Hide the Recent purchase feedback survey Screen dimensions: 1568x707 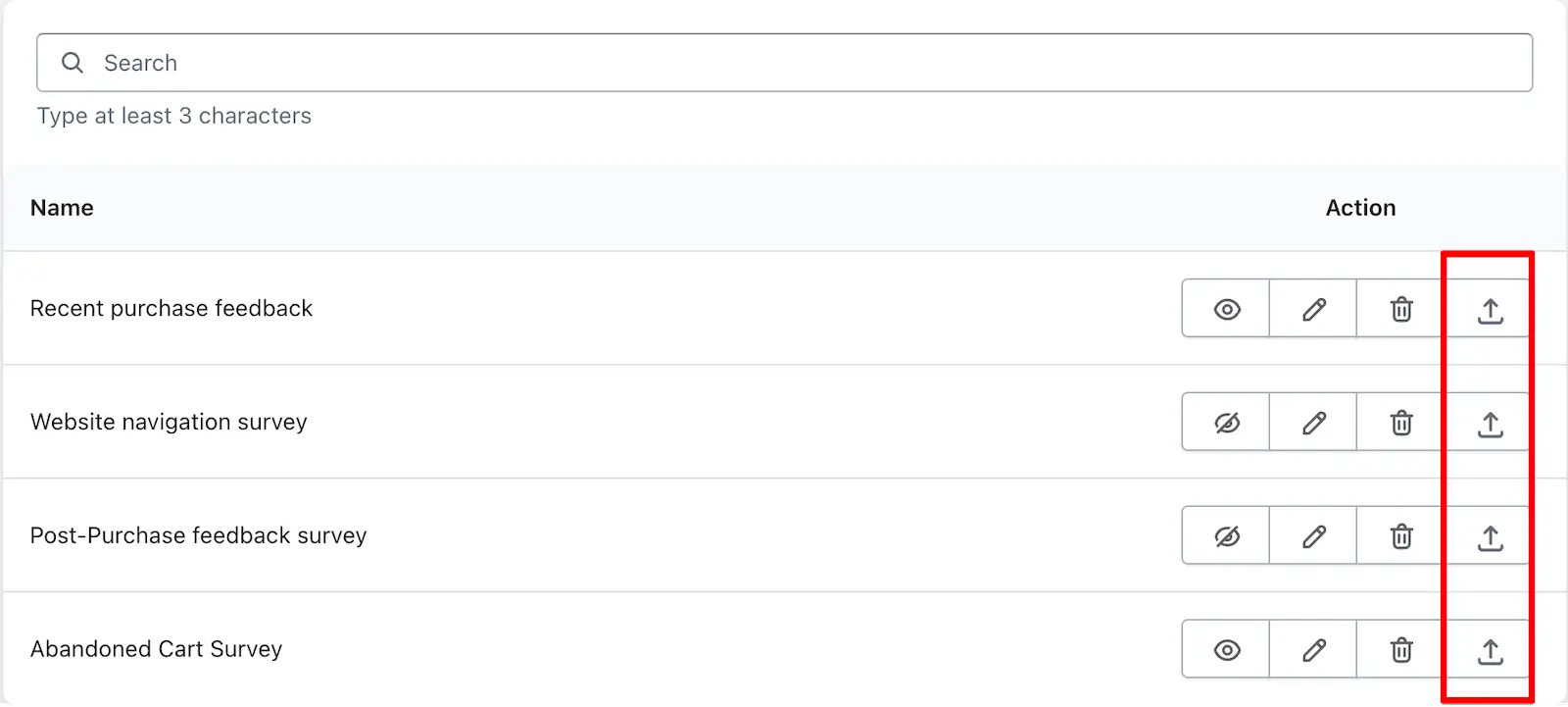(x=1226, y=309)
